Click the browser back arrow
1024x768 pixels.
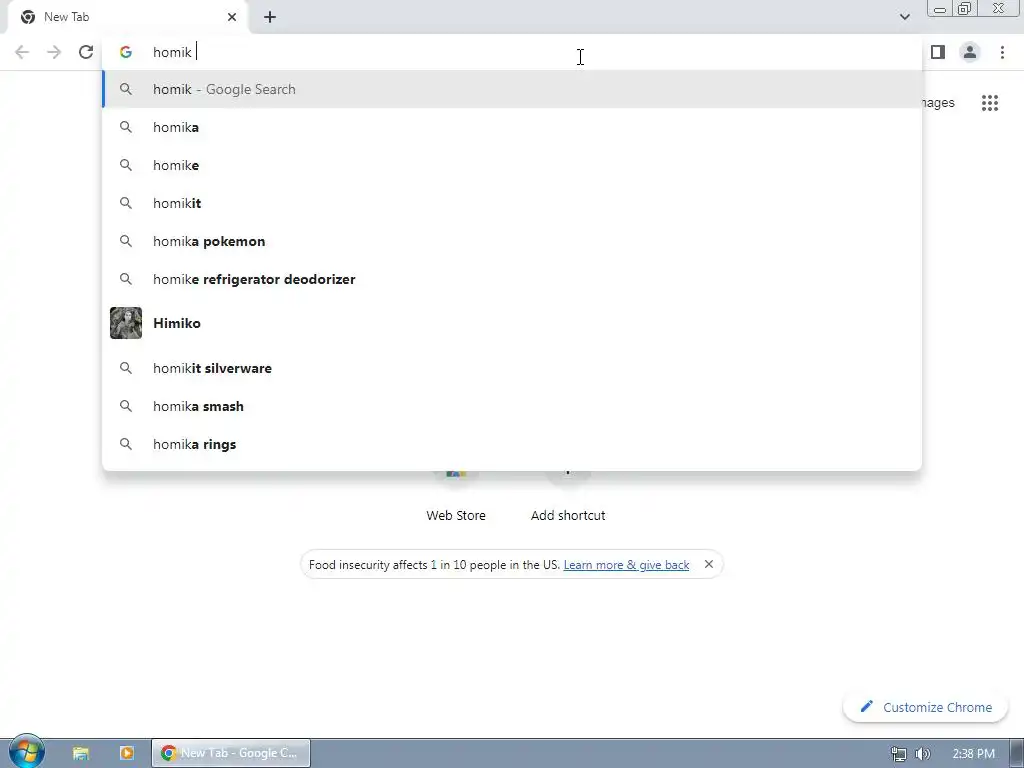(x=22, y=52)
